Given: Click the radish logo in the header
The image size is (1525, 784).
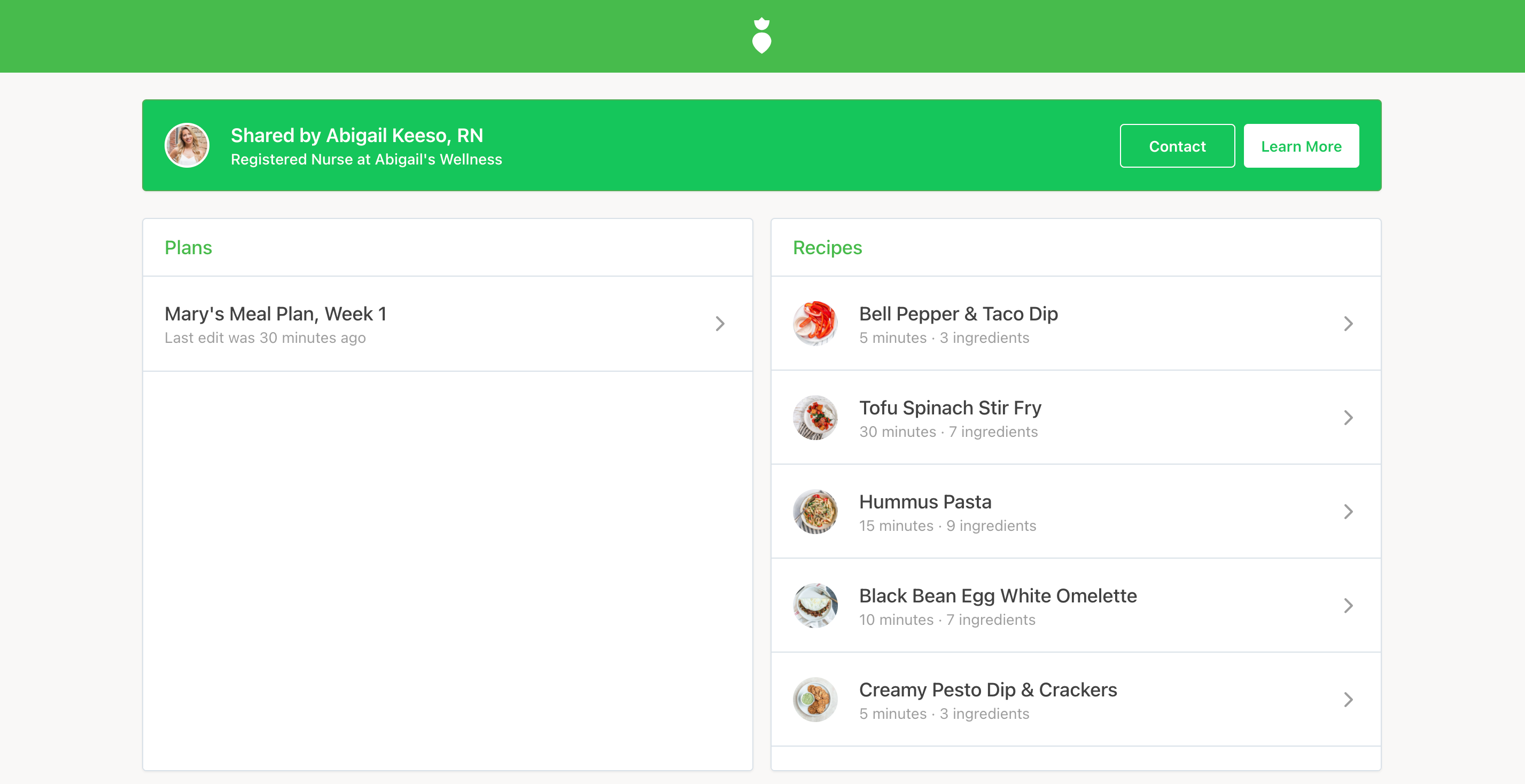Looking at the screenshot, I should point(761,35).
